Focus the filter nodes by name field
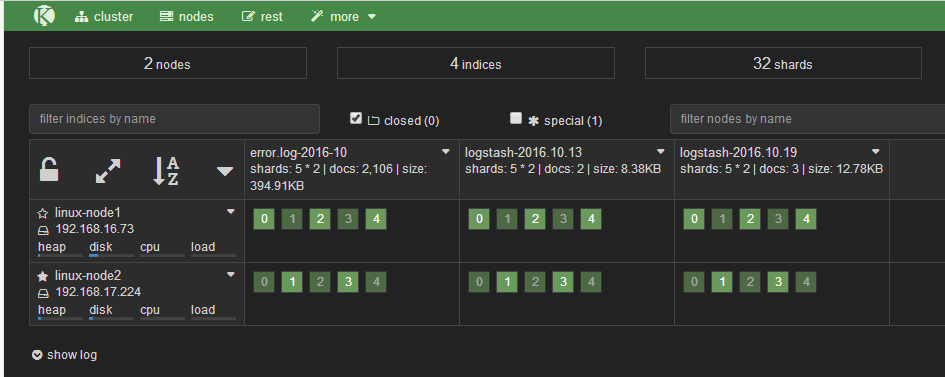The height and width of the screenshot is (377, 945). pos(808,119)
